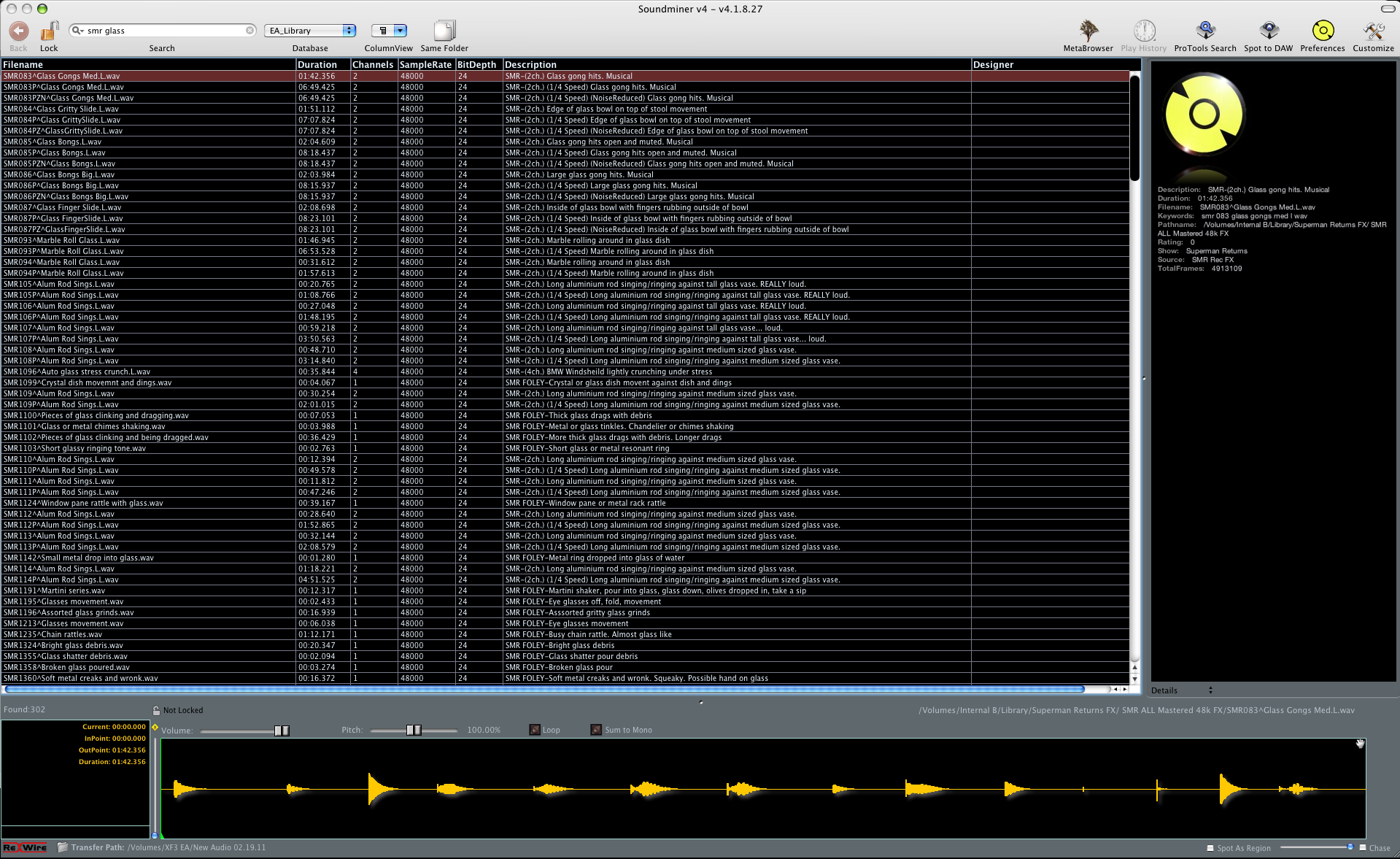Viewport: 1400px width, 859px height.
Task: Enable the Spot As Region checkbox
Action: tap(1210, 848)
